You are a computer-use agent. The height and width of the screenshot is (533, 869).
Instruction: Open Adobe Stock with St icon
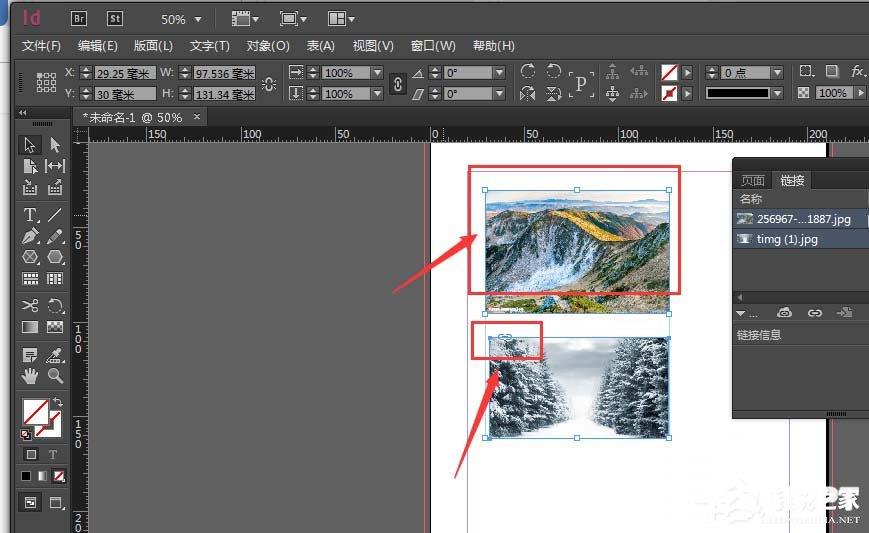[x=115, y=19]
